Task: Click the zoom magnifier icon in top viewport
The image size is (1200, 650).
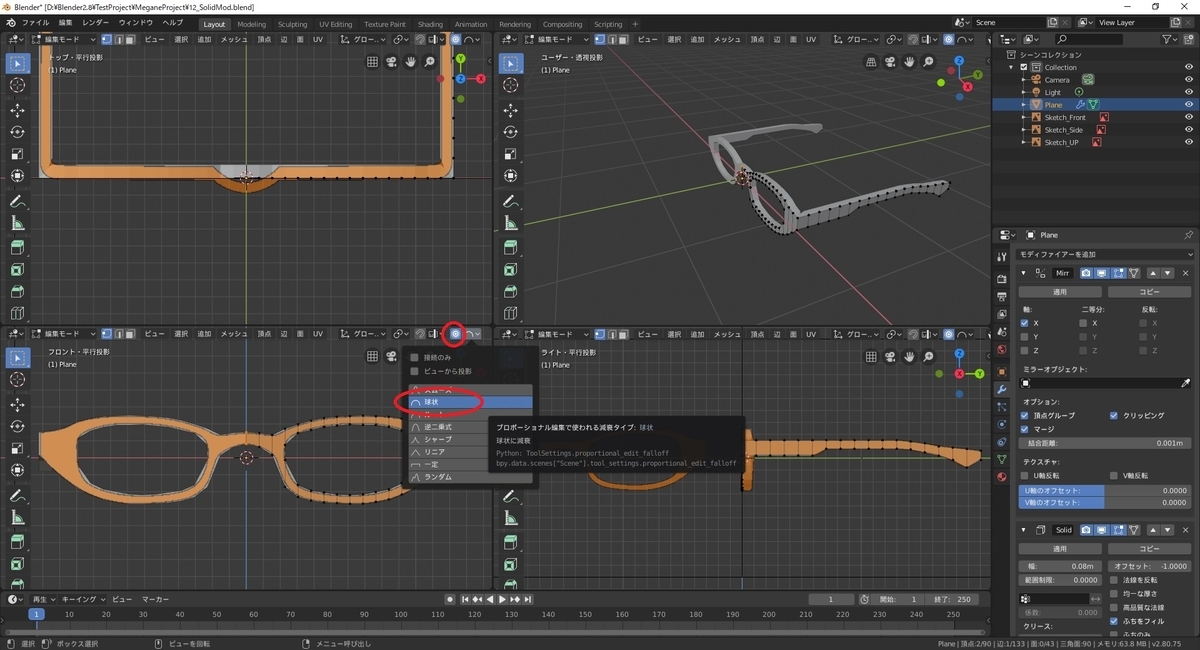Action: 430,62
